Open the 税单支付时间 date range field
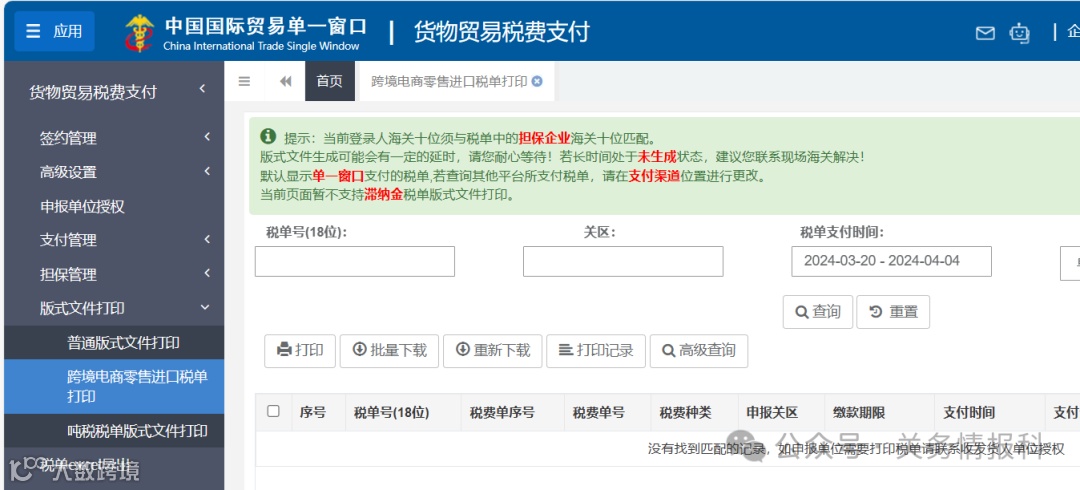 click(891, 262)
